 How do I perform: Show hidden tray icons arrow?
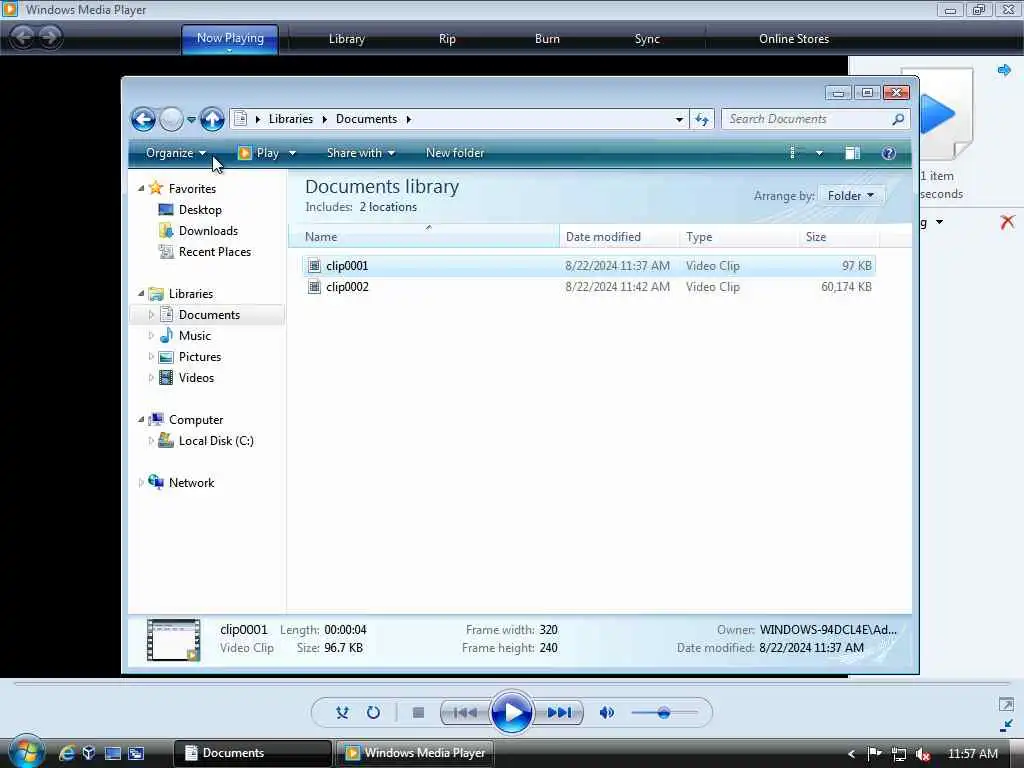pos(851,754)
